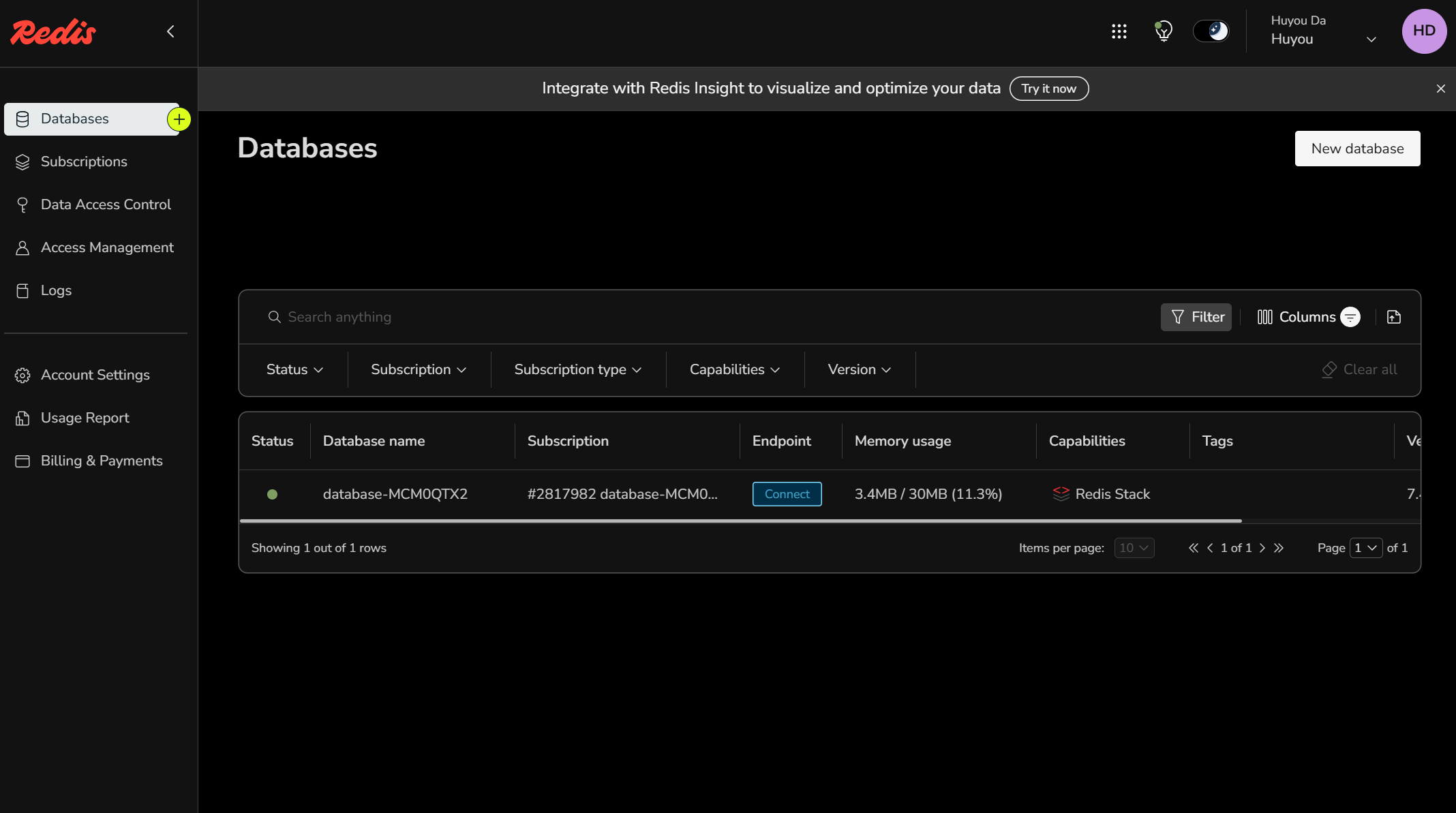
Task: Open the Columns selector
Action: [1296, 317]
